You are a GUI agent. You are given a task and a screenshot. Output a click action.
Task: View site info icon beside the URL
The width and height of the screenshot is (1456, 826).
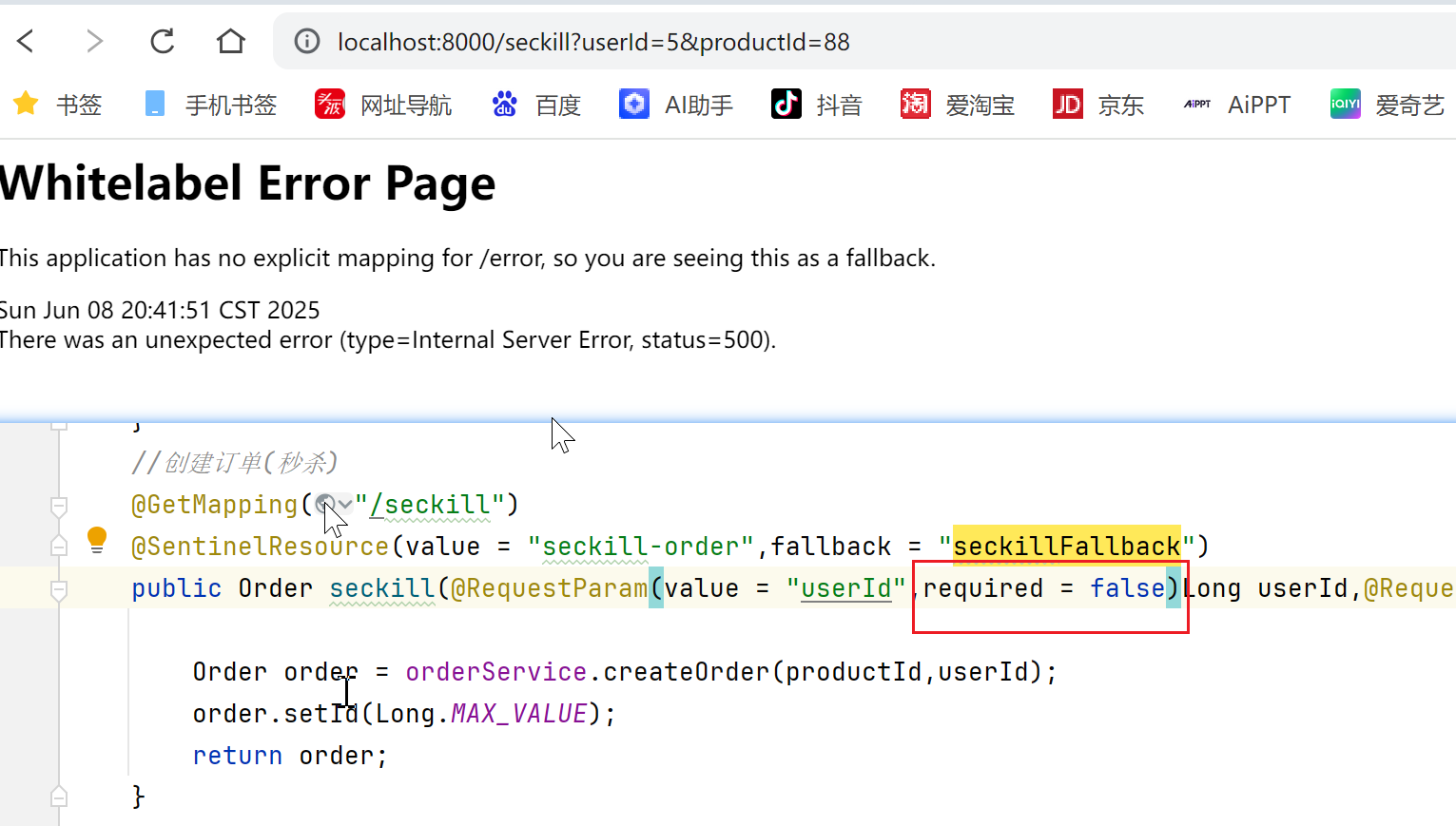point(306,41)
